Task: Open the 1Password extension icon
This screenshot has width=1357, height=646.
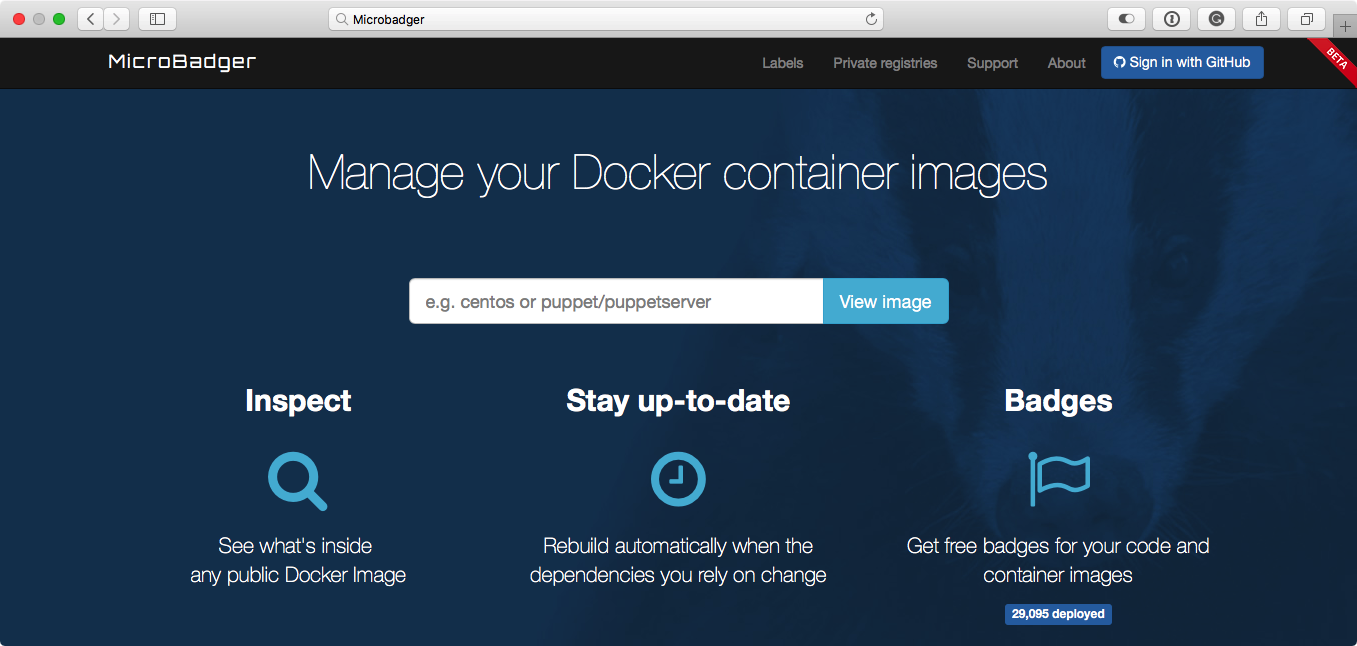Action: pyautogui.click(x=1171, y=19)
